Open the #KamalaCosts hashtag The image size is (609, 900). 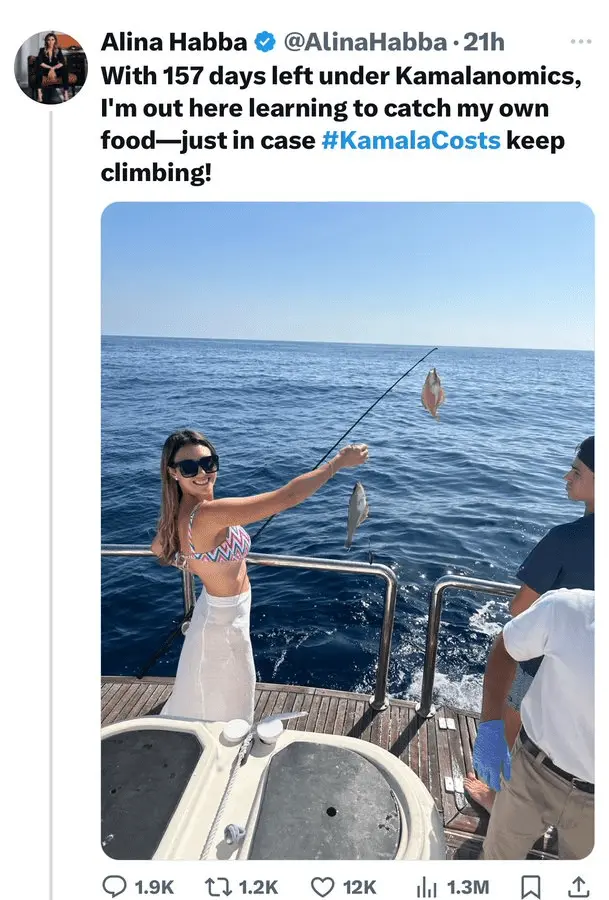tap(411, 140)
